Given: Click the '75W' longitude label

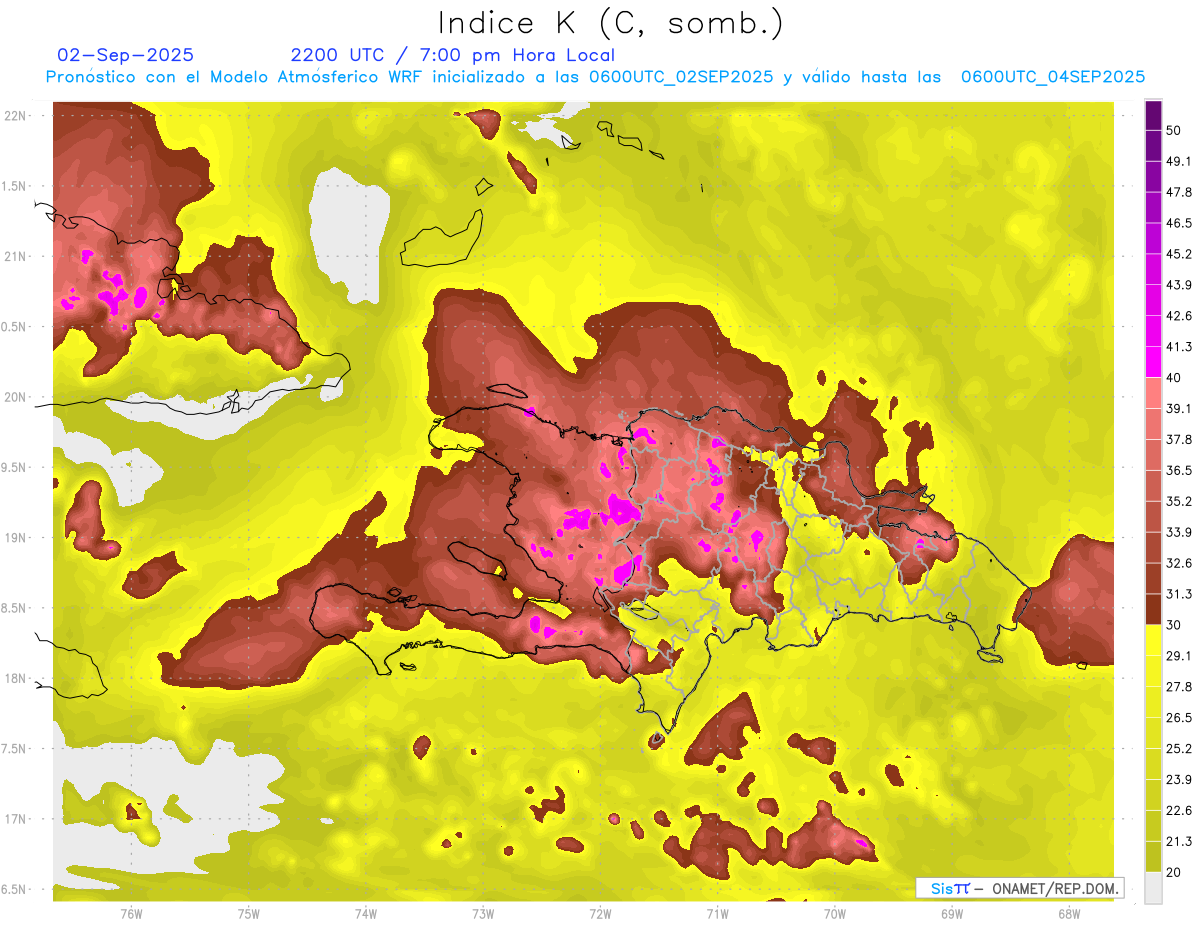Looking at the screenshot, I should (248, 914).
